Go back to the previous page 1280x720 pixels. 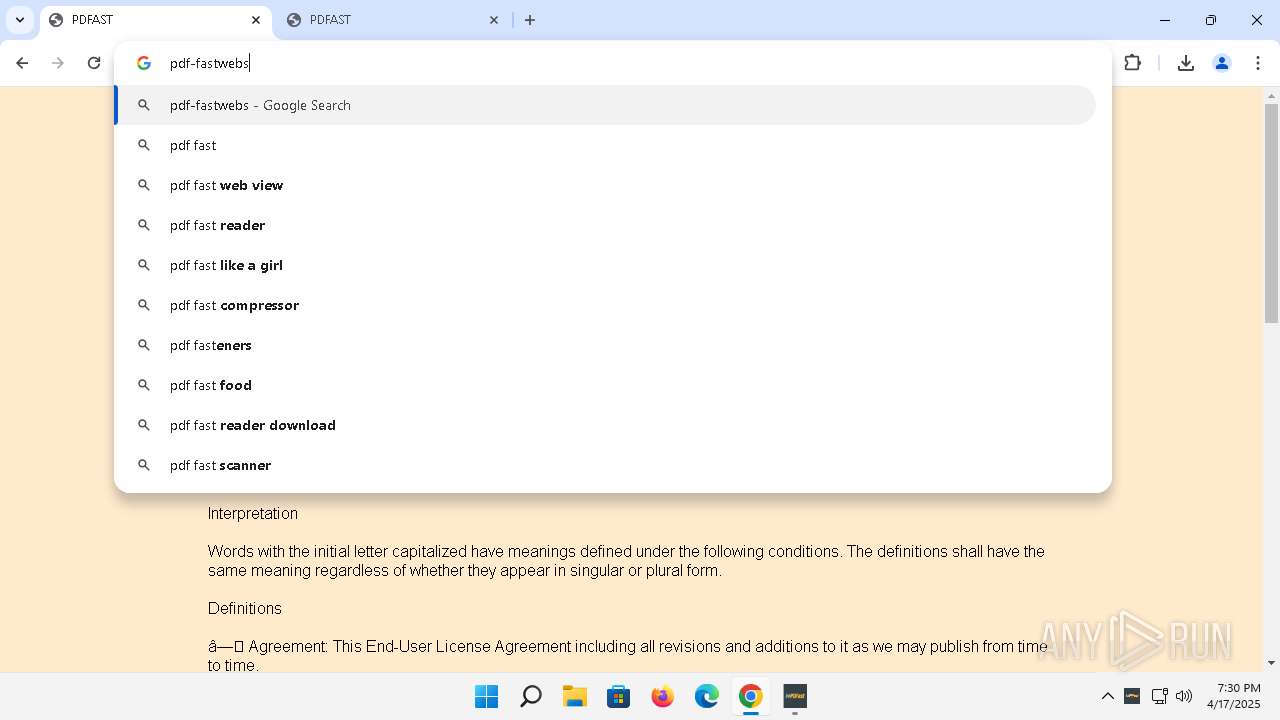(22, 63)
